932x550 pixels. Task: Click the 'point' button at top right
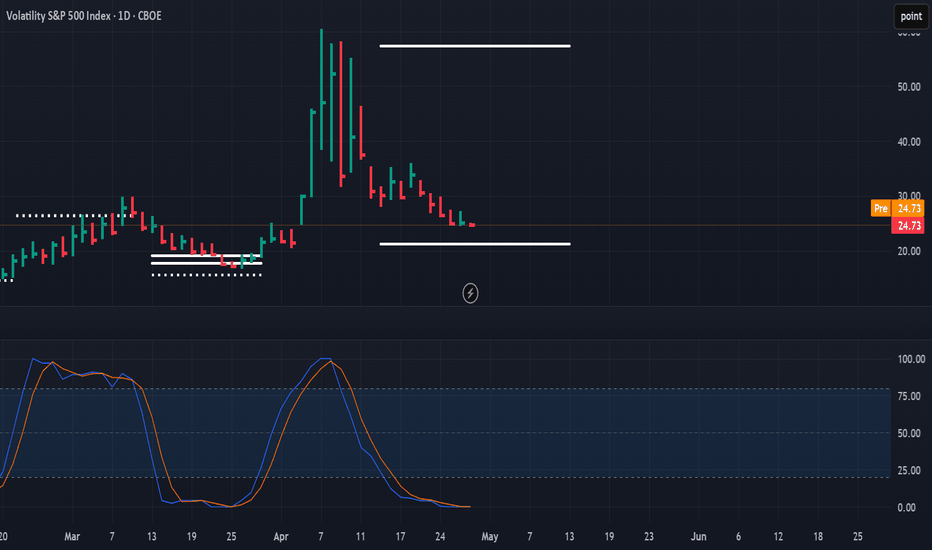911,17
